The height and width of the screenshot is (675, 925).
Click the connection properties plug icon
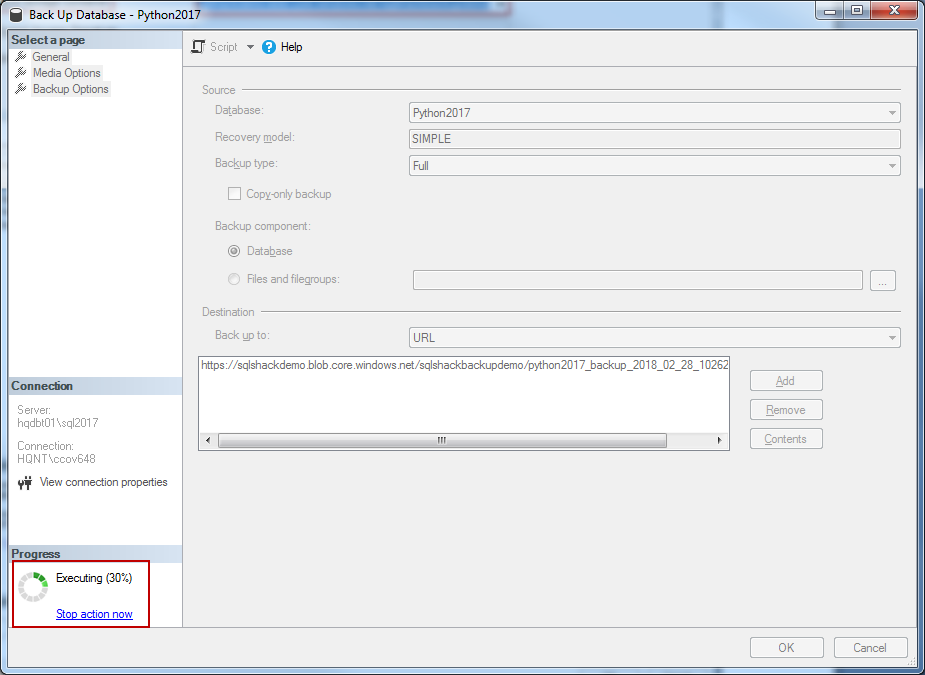pyautogui.click(x=25, y=483)
